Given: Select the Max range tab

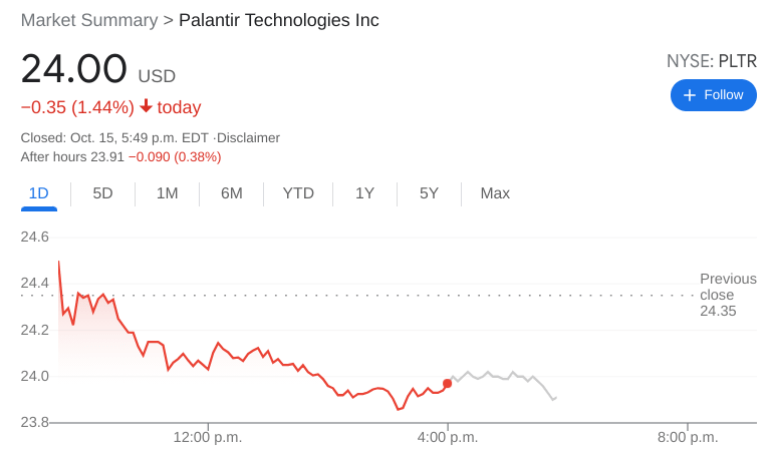Looking at the screenshot, I should (495, 193).
